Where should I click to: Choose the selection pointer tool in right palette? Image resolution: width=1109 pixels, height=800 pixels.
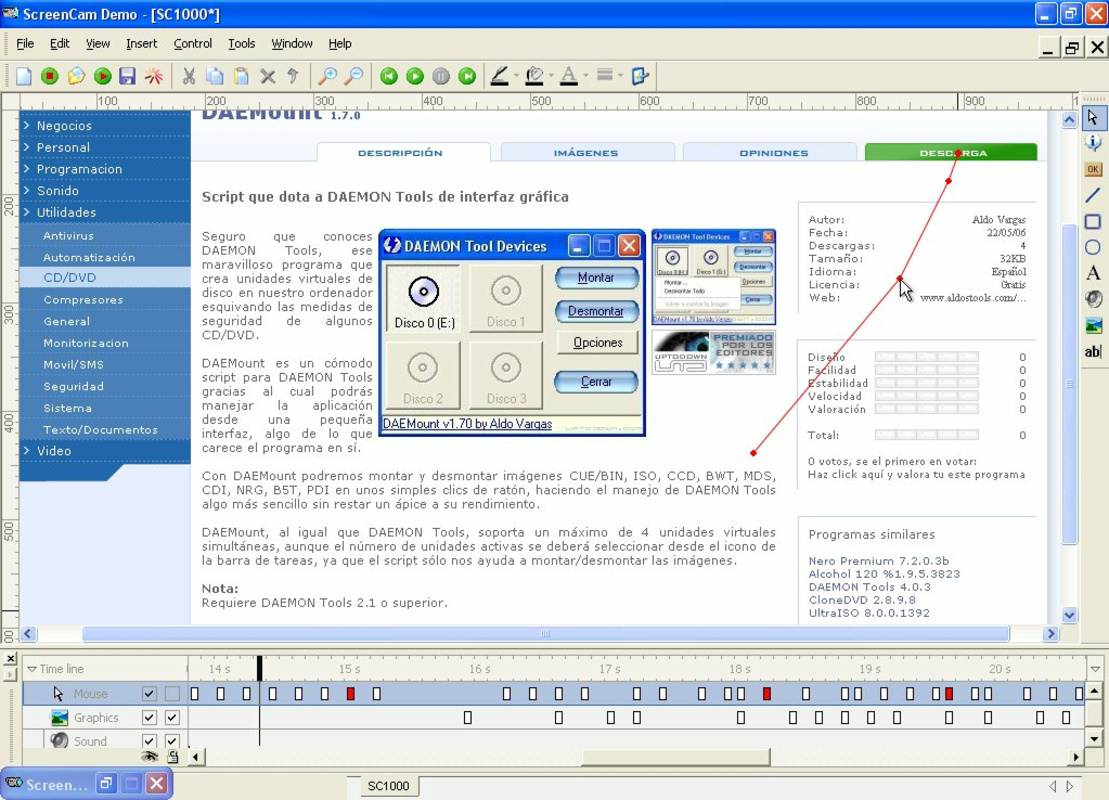tap(1093, 117)
